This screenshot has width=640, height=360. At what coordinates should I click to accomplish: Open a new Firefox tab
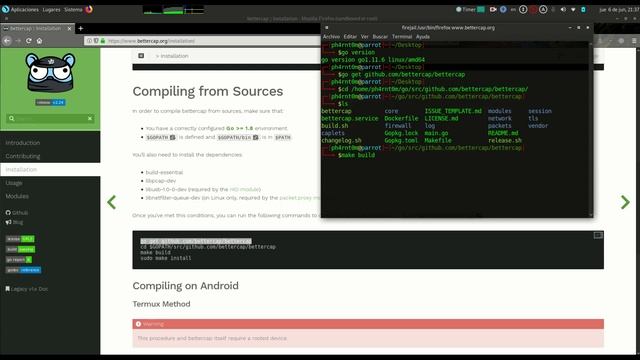tap(80, 28)
